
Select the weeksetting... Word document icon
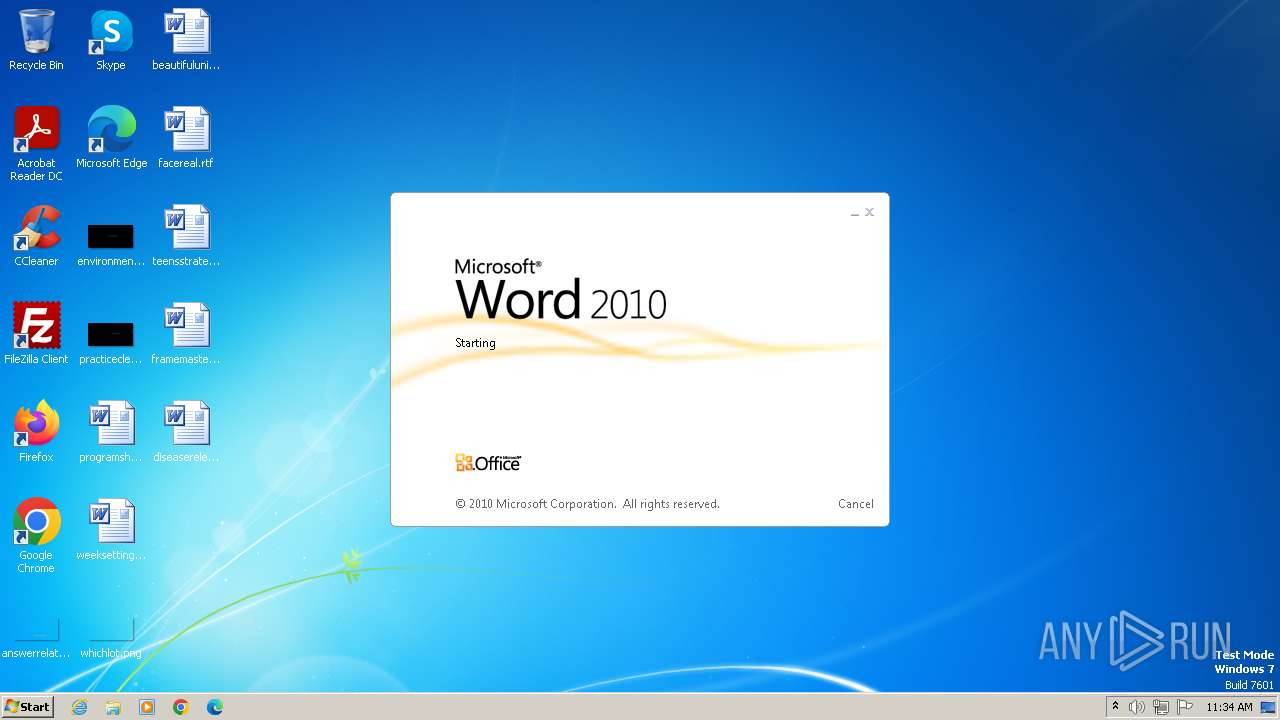[x=111, y=530]
